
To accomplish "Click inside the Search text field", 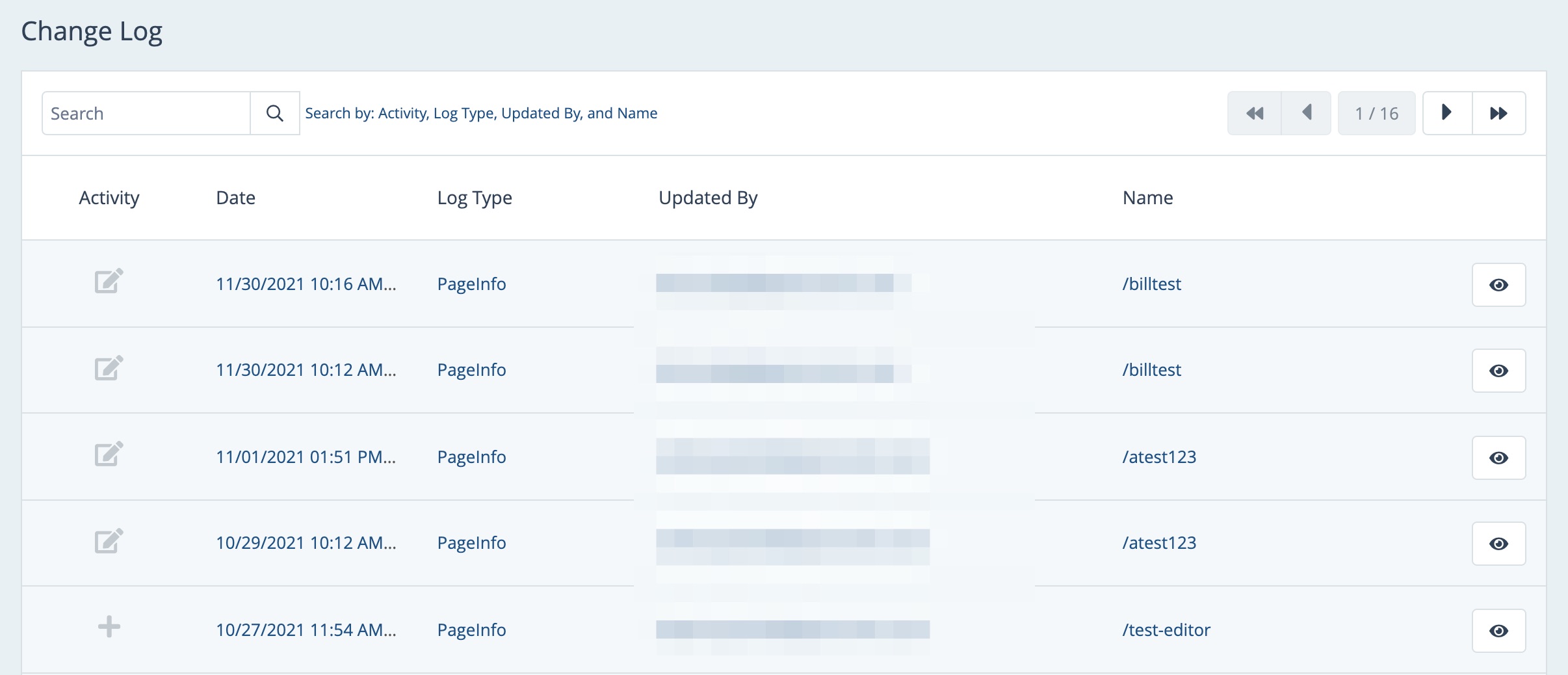I will point(146,113).
